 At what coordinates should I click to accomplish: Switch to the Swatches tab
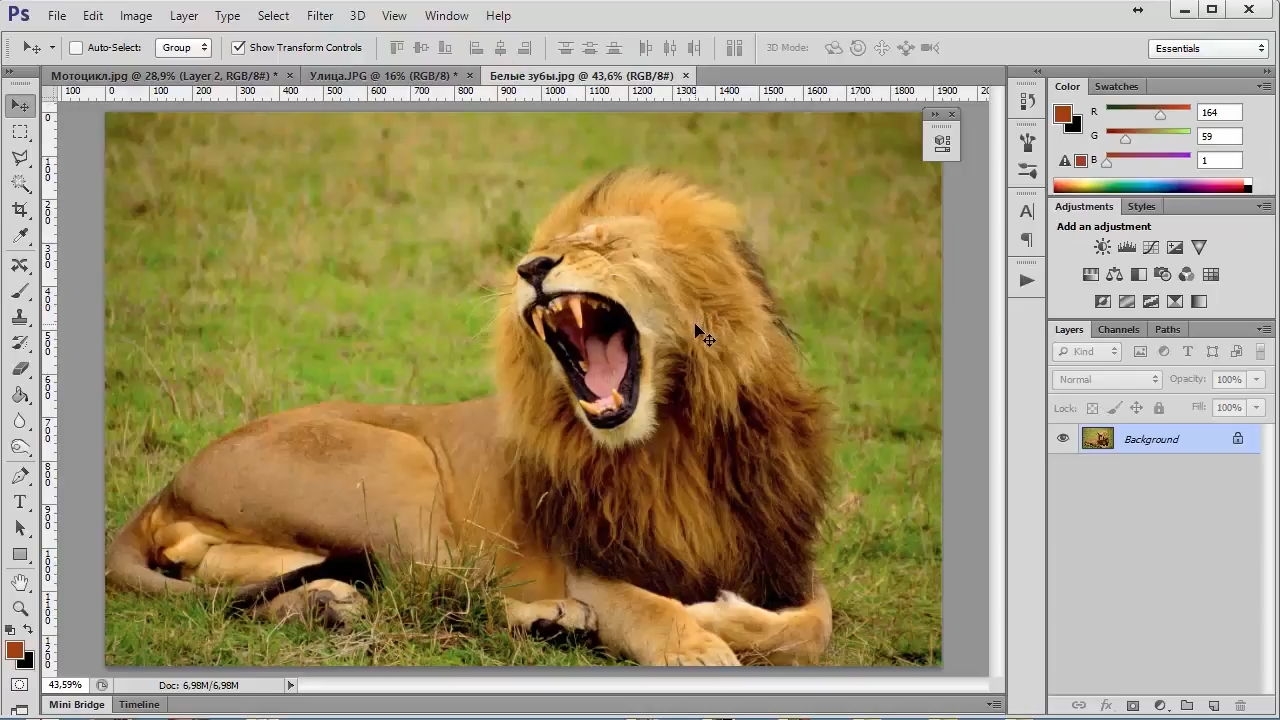click(x=1116, y=86)
